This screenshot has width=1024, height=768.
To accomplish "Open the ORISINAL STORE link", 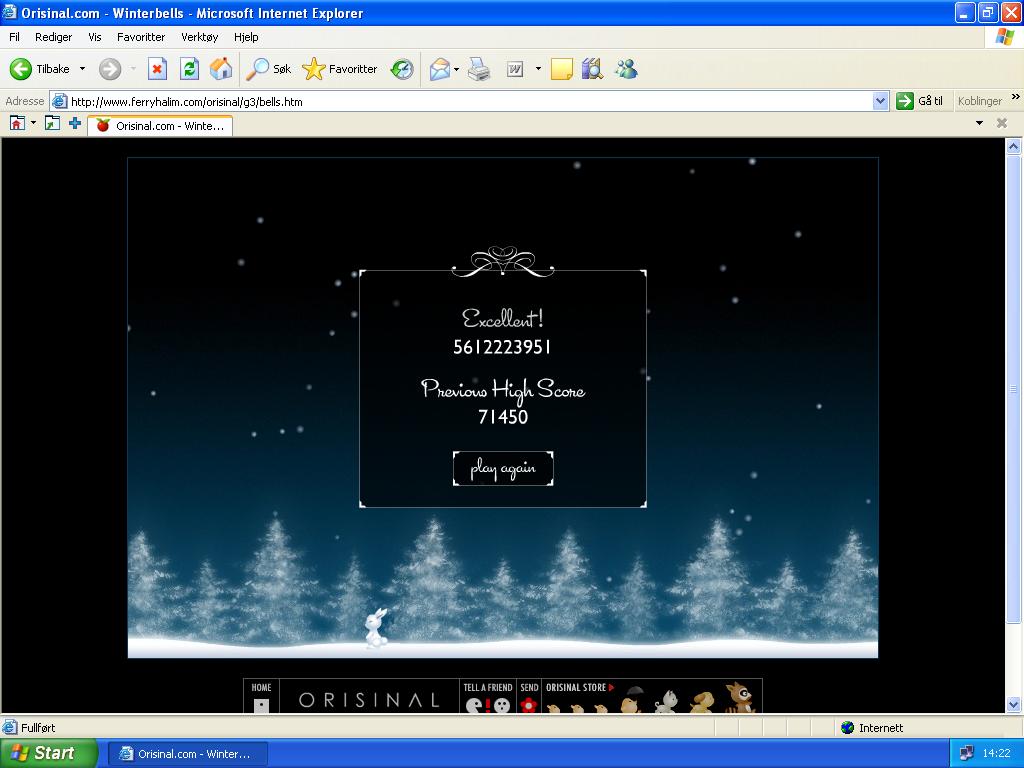I will (x=580, y=688).
